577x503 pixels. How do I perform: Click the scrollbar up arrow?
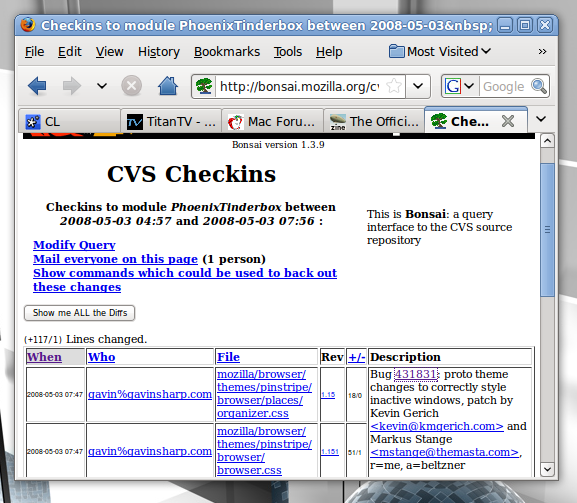(x=548, y=141)
